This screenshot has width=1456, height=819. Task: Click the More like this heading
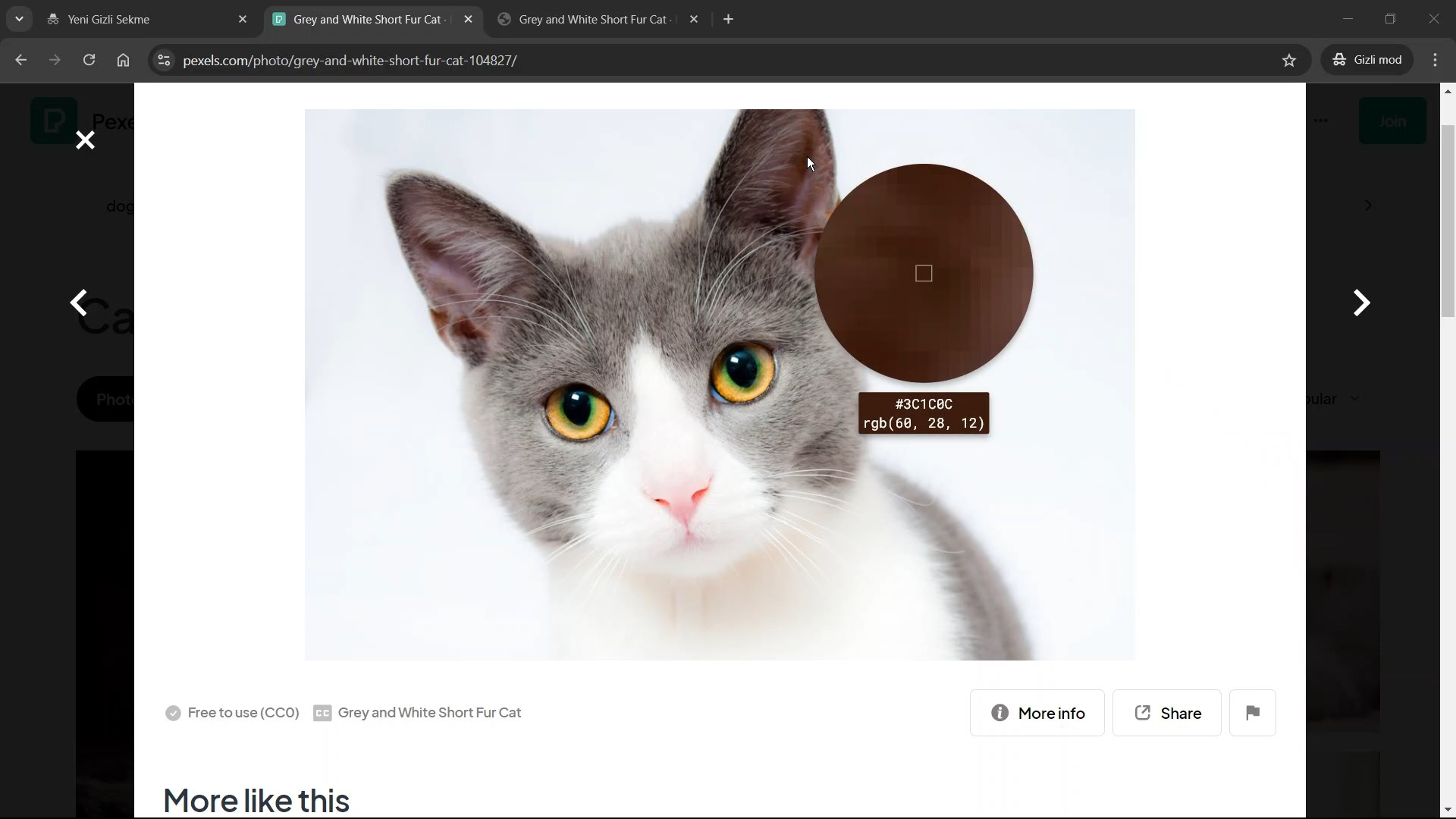256,801
